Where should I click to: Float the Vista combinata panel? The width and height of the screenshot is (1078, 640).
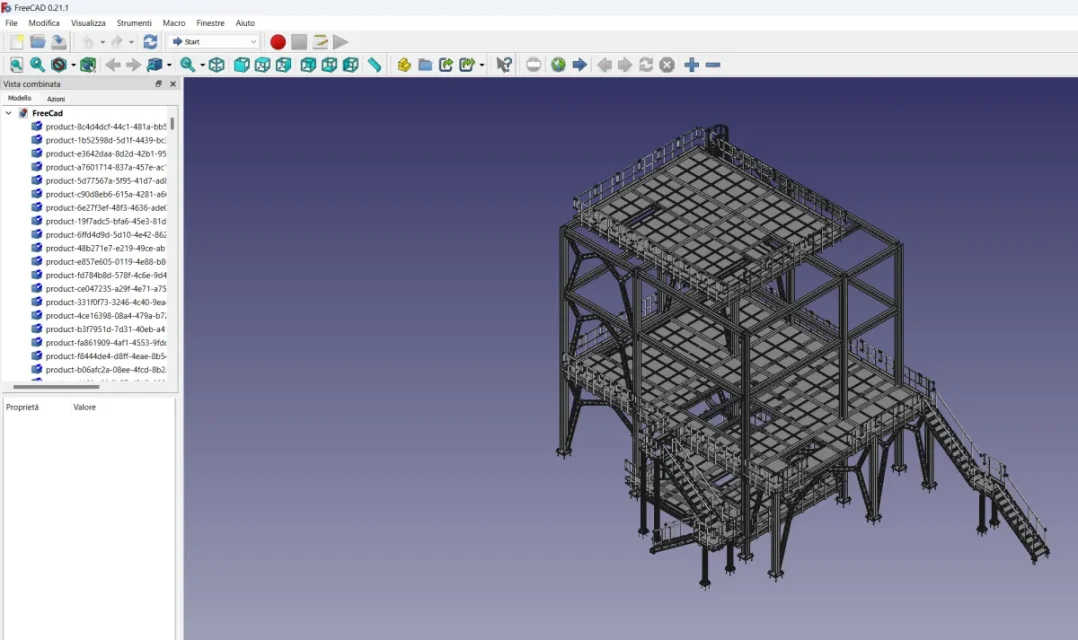click(x=158, y=84)
